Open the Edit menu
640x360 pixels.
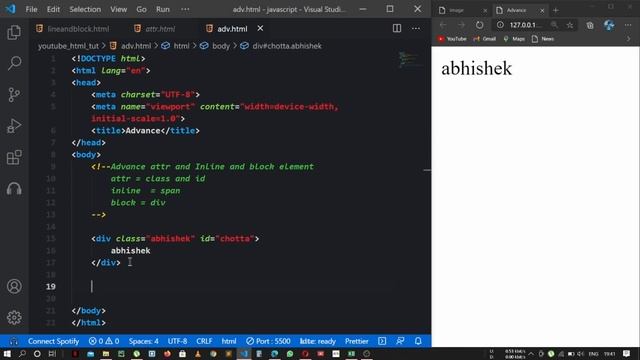[x=53, y=9]
